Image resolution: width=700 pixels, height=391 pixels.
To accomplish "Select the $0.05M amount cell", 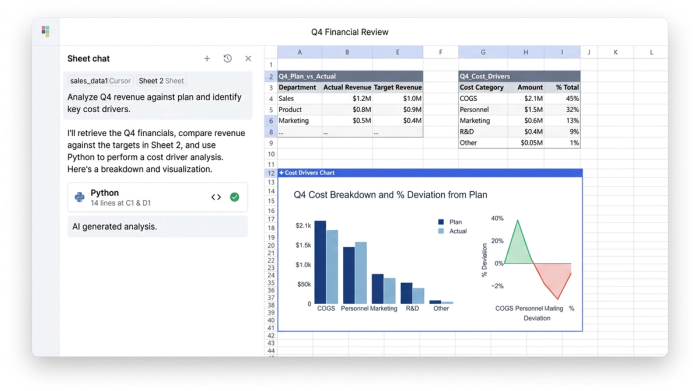I will [x=526, y=143].
